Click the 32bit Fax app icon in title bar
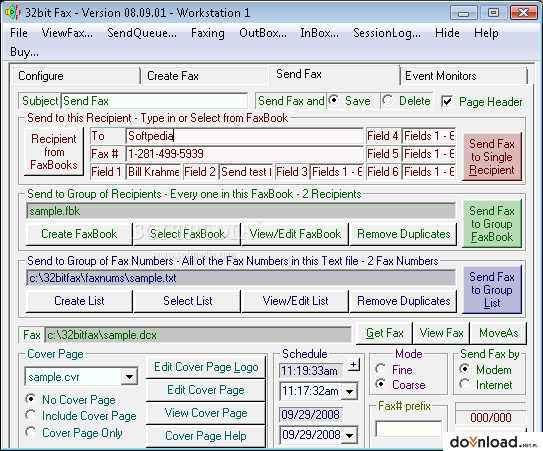This screenshot has width=543, height=451. coord(13,13)
